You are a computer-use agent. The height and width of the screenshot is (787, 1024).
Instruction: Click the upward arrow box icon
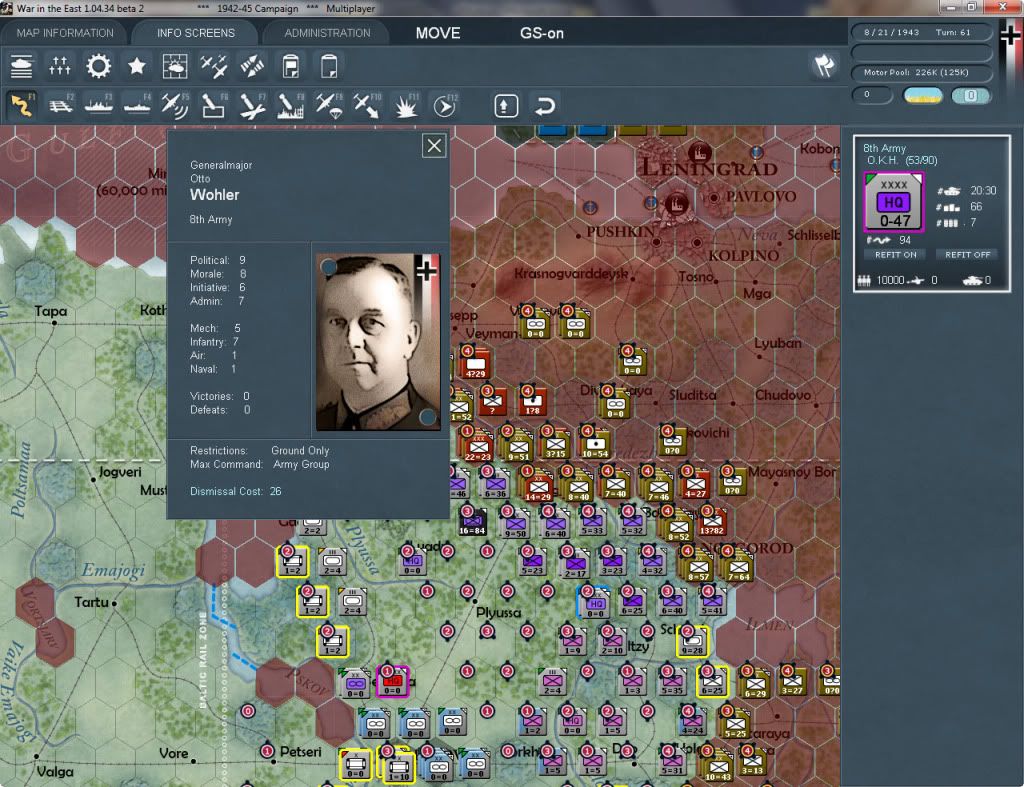(506, 106)
